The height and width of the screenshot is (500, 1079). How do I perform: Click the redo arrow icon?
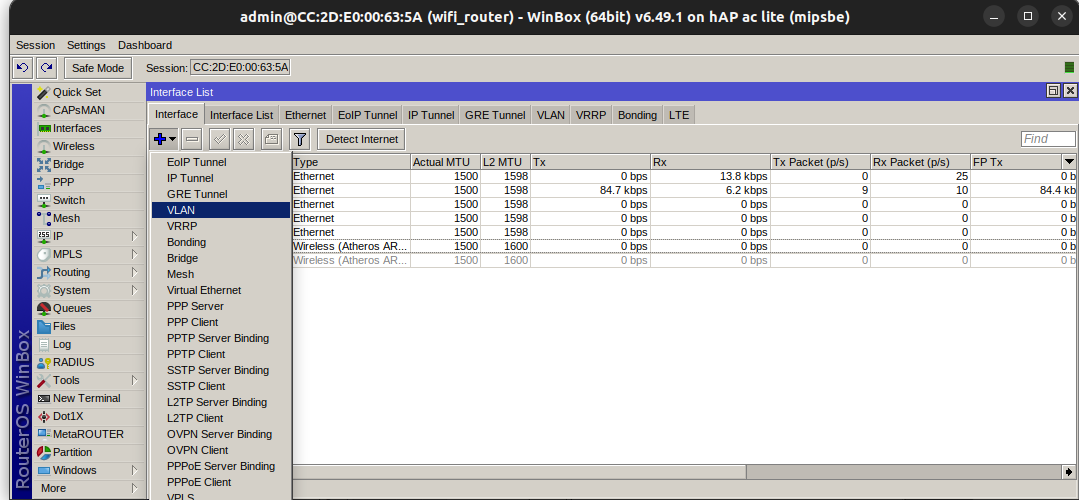[x=46, y=68]
